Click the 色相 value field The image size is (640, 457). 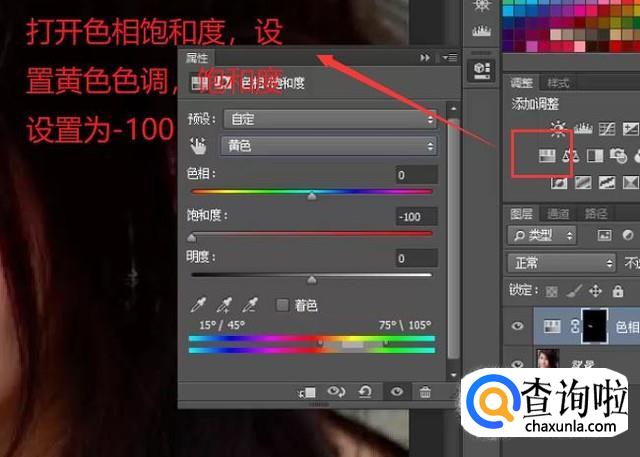point(417,175)
